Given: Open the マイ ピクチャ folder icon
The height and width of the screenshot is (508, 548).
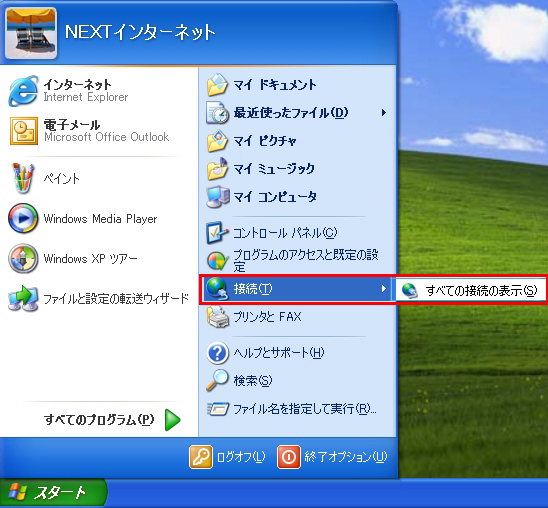Looking at the screenshot, I should pyautogui.click(x=217, y=141).
